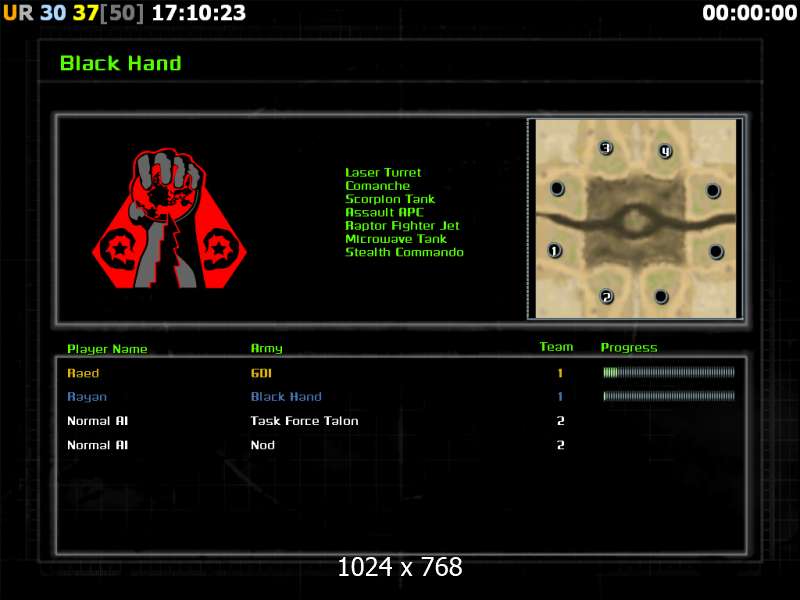The height and width of the screenshot is (600, 800).
Task: Click Rayan's loading progress bar
Action: [669, 396]
